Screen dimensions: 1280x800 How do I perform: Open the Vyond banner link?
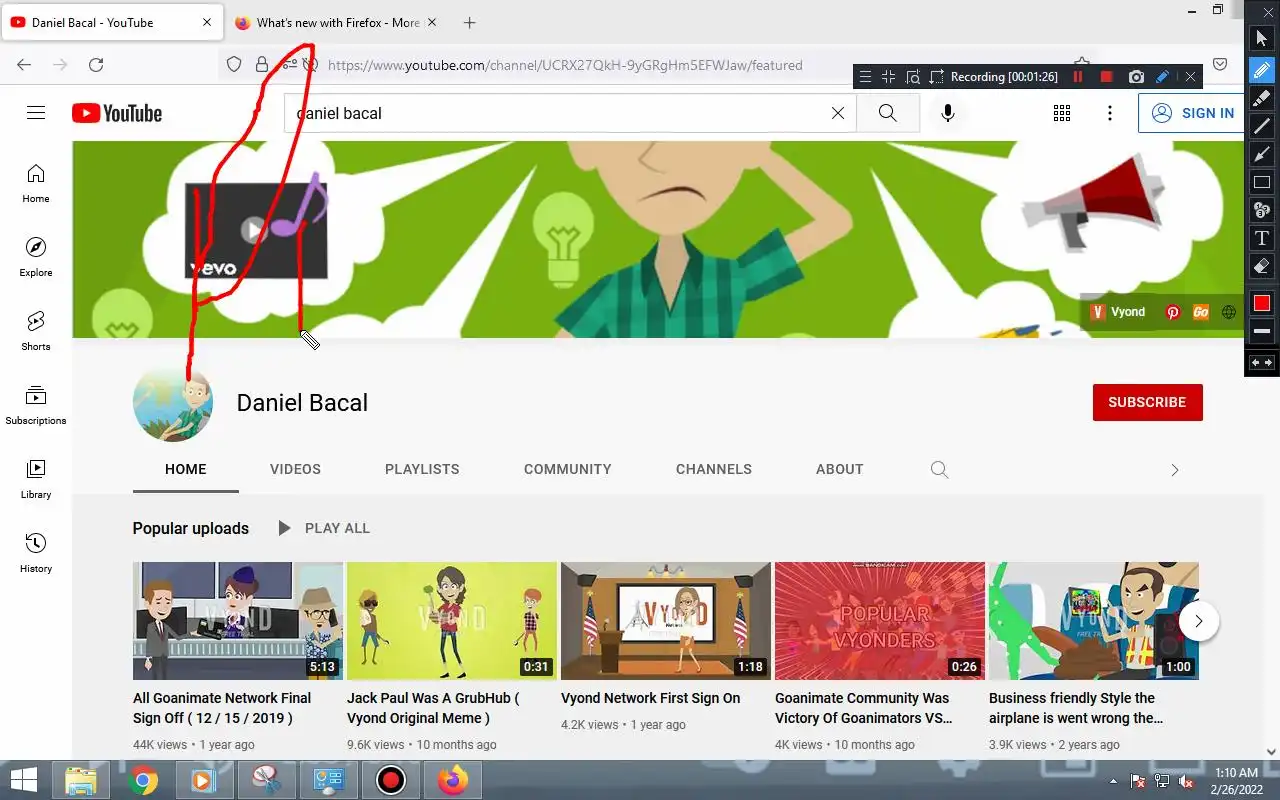[1118, 312]
